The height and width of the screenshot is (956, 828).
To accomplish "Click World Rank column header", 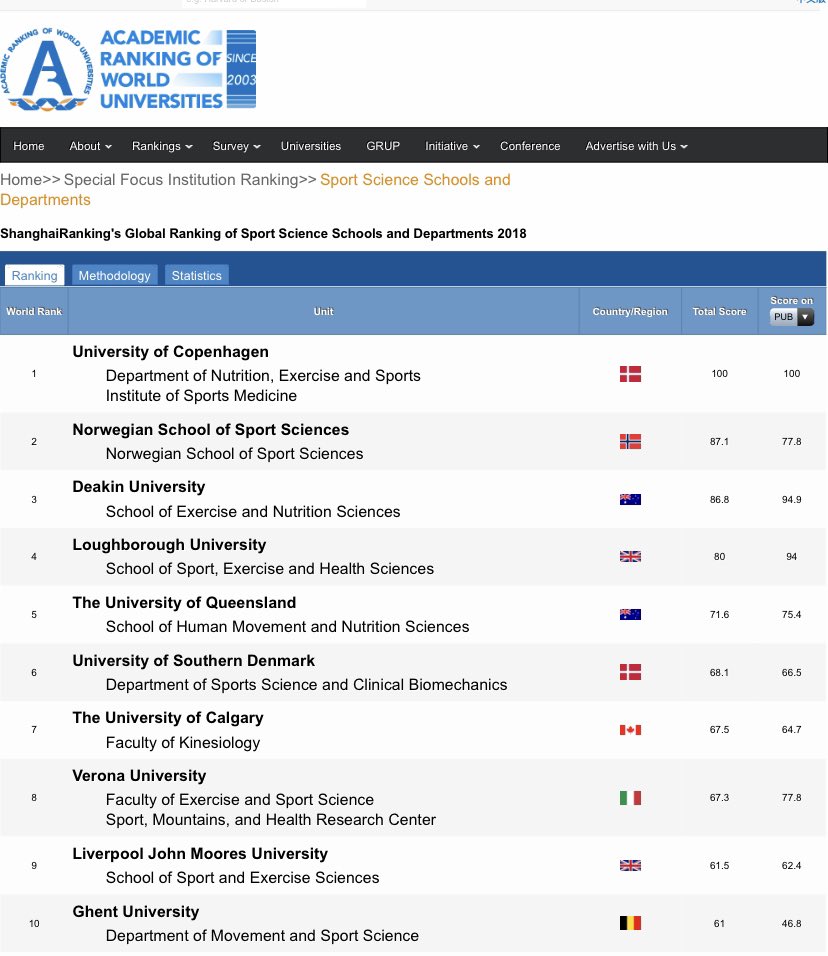I will click(34, 312).
